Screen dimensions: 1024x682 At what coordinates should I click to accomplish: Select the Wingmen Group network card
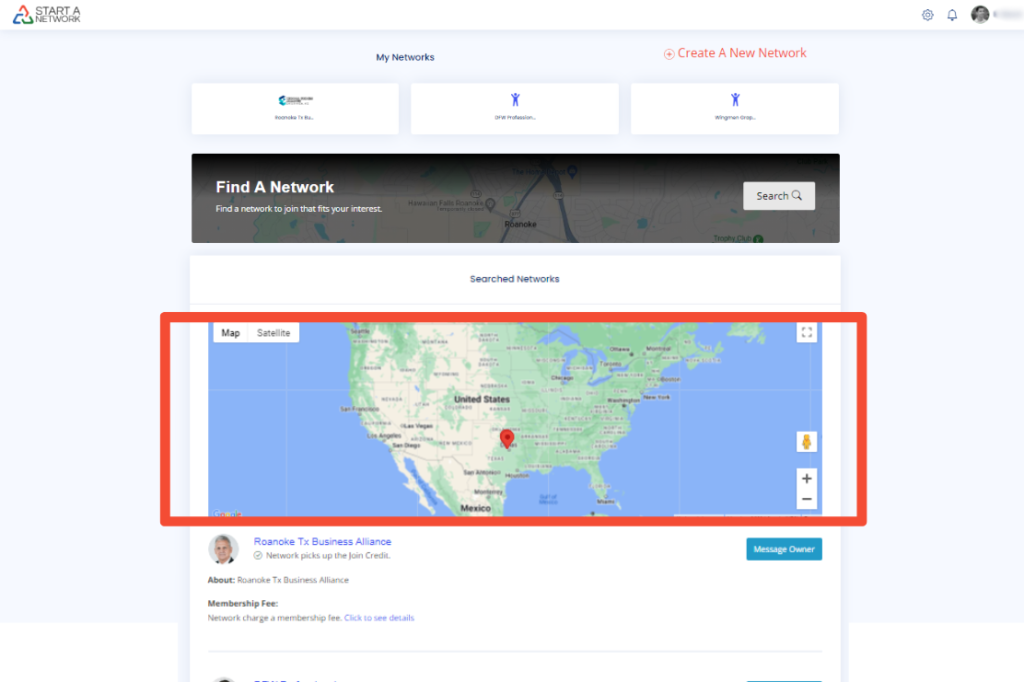click(x=734, y=108)
